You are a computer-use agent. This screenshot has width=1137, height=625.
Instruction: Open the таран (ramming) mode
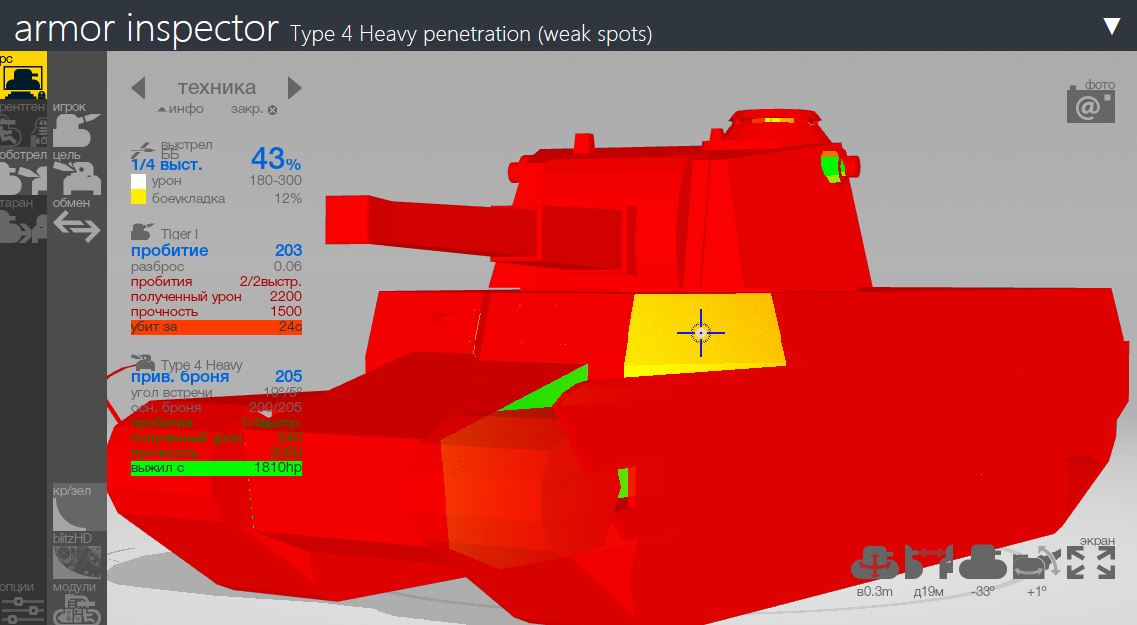(23, 220)
